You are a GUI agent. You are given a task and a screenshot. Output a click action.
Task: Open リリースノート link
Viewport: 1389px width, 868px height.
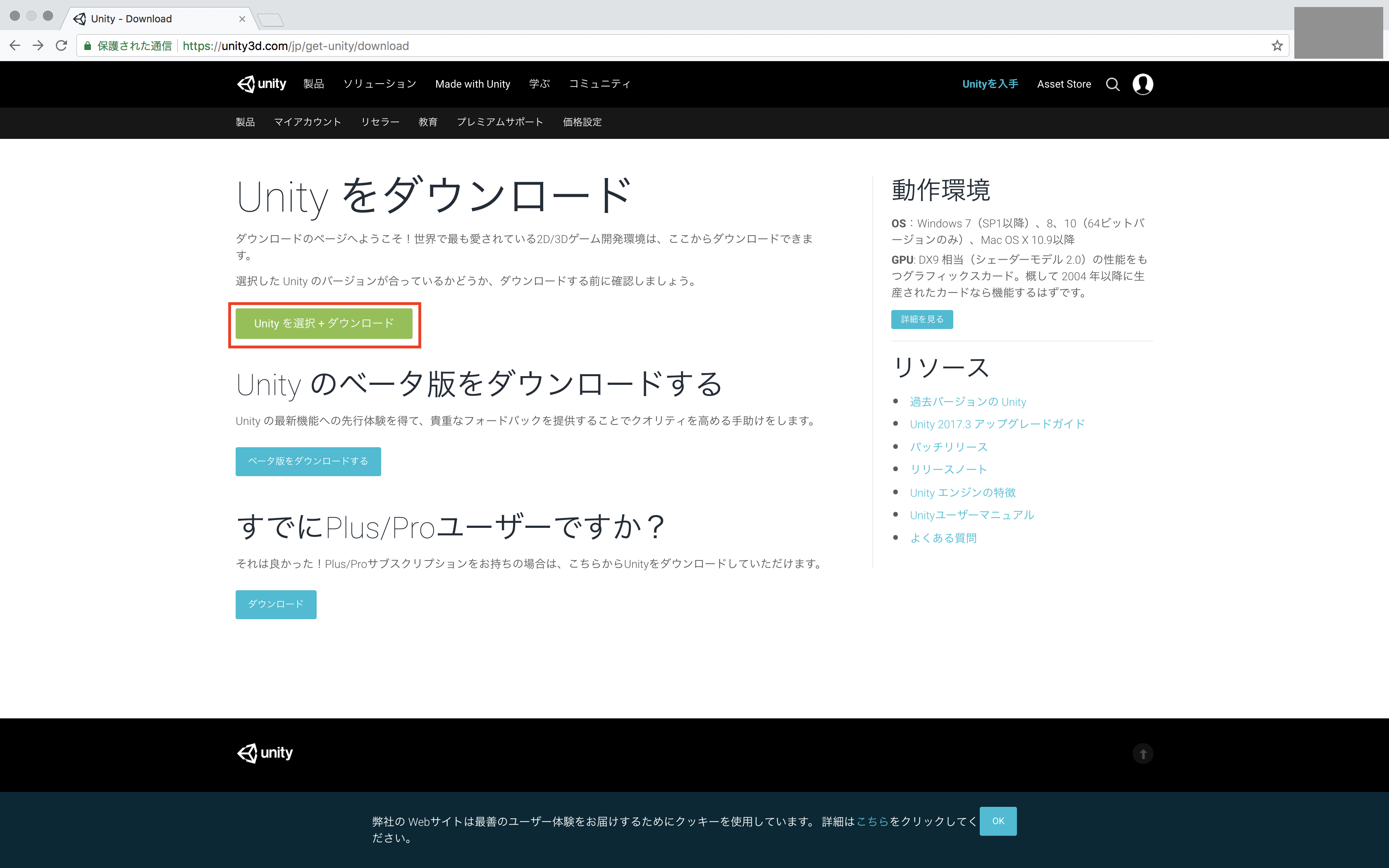tap(948, 469)
